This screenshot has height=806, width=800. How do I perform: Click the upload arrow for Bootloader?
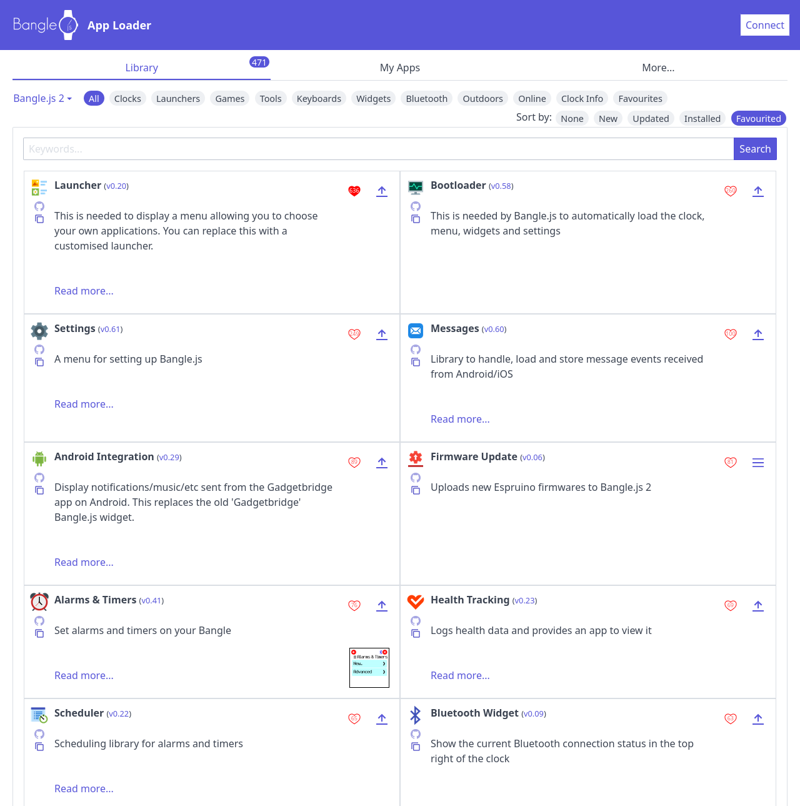(758, 191)
